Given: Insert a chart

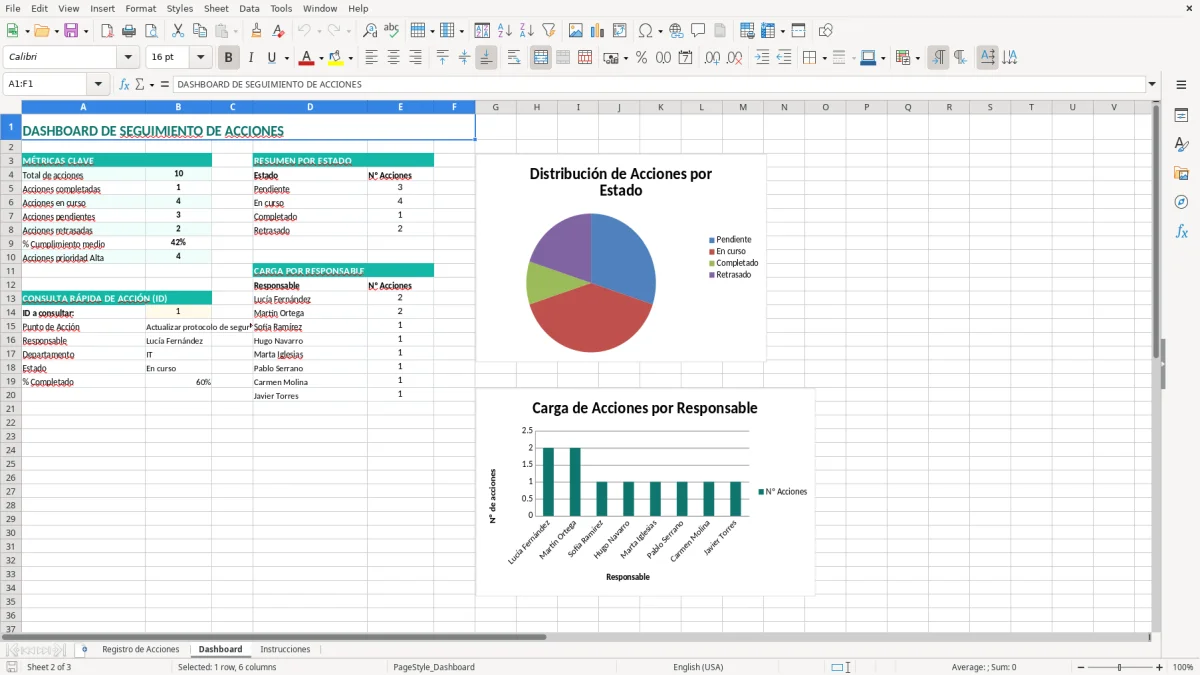Looking at the screenshot, I should 598,31.
